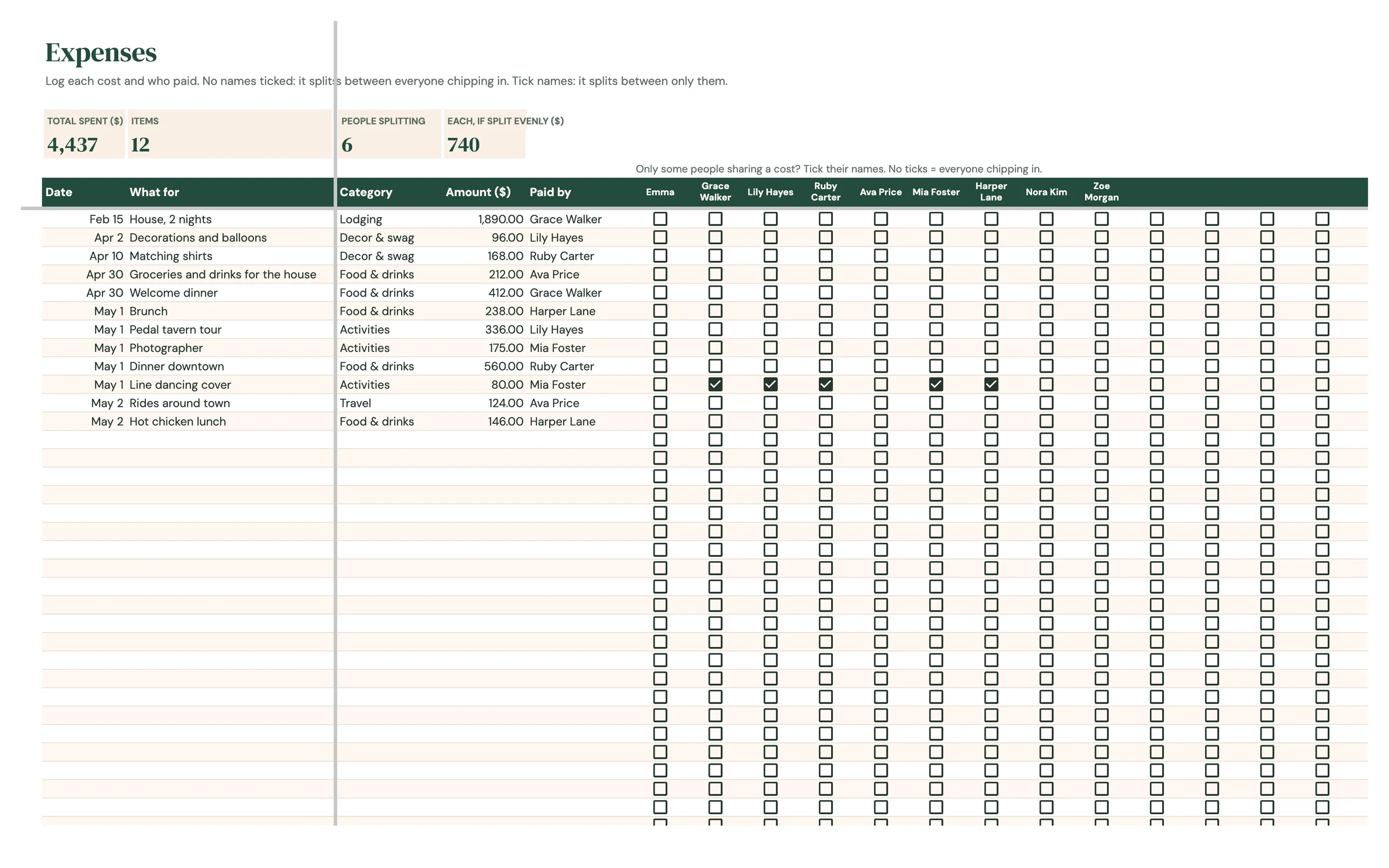Screen dimensions: 1389x868
Task: Select the Total Spent value 4,437
Action: (72, 145)
